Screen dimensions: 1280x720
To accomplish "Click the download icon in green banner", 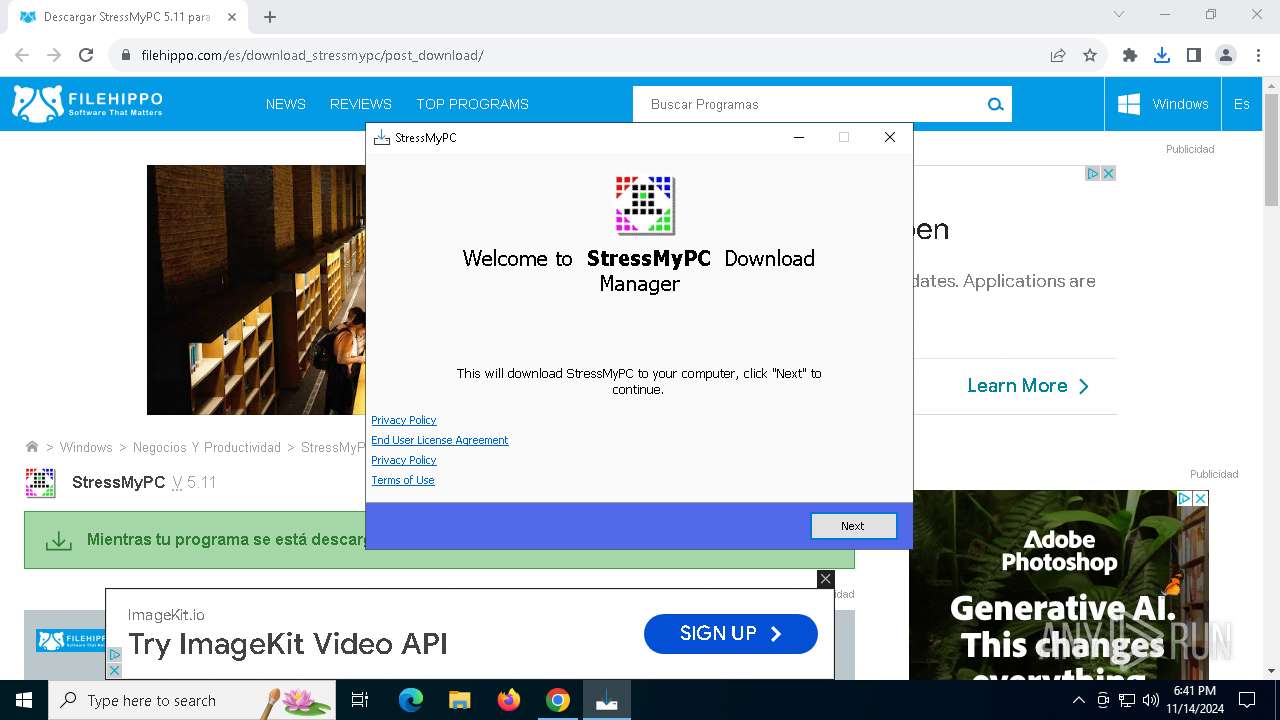I will click(59, 540).
